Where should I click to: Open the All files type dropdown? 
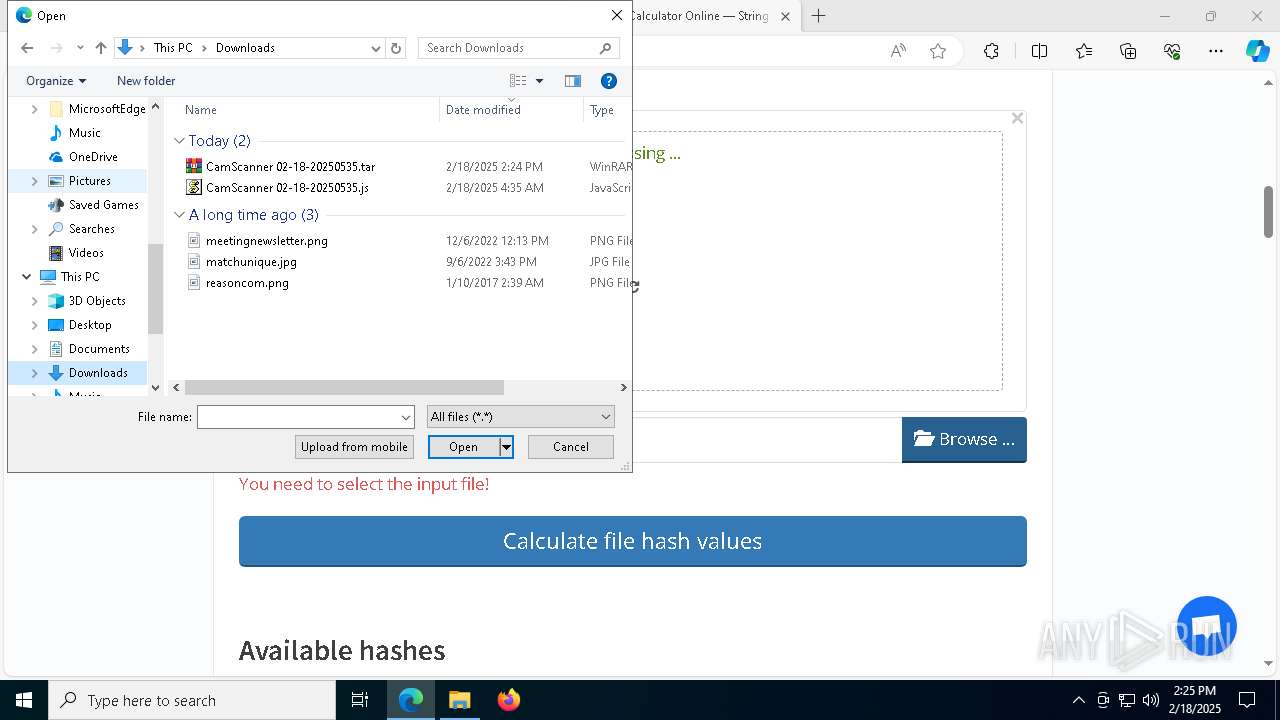(520, 417)
